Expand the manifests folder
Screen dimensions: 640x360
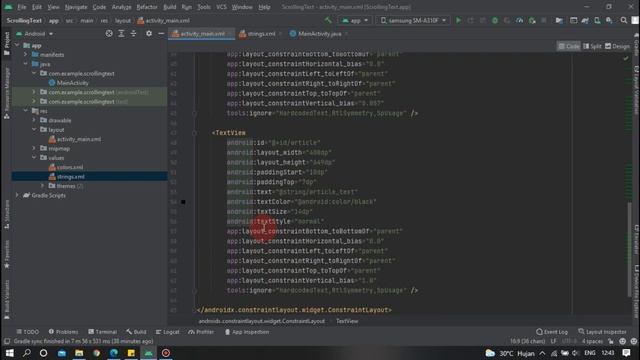pos(26,54)
